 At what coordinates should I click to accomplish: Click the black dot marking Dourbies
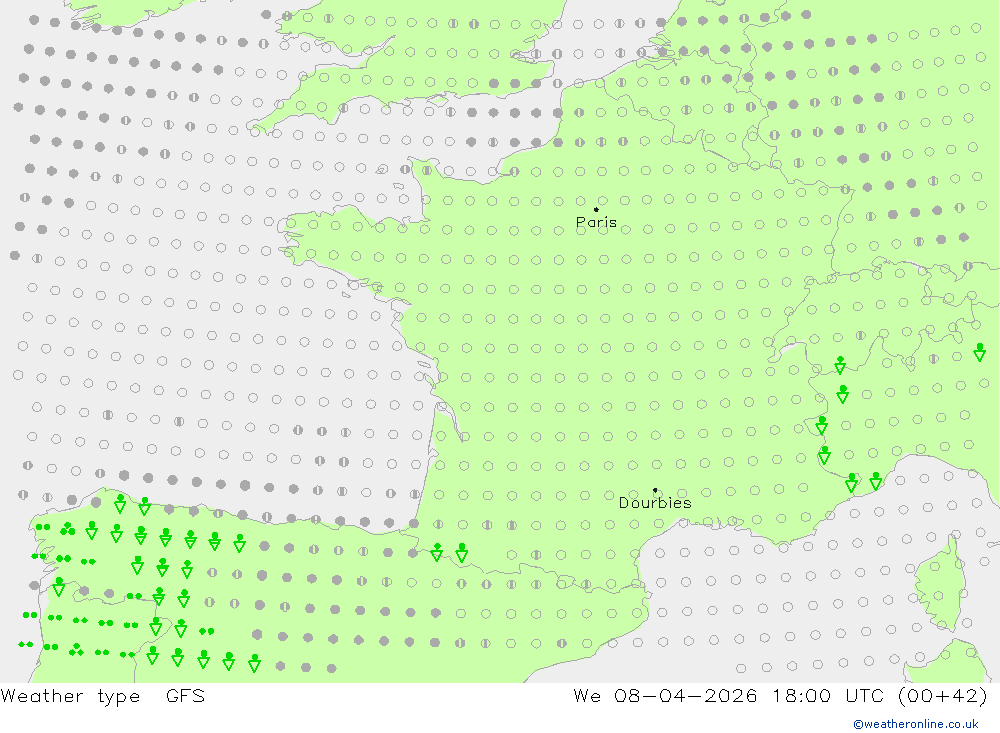pyautogui.click(x=655, y=490)
